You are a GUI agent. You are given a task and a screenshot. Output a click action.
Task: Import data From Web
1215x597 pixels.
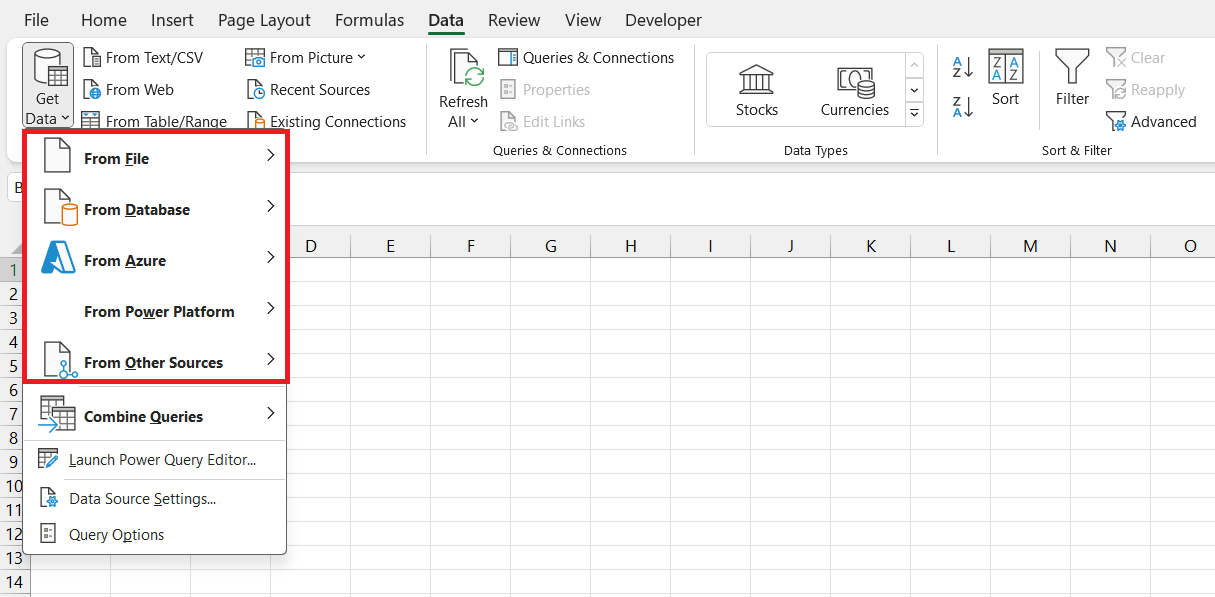tap(128, 90)
